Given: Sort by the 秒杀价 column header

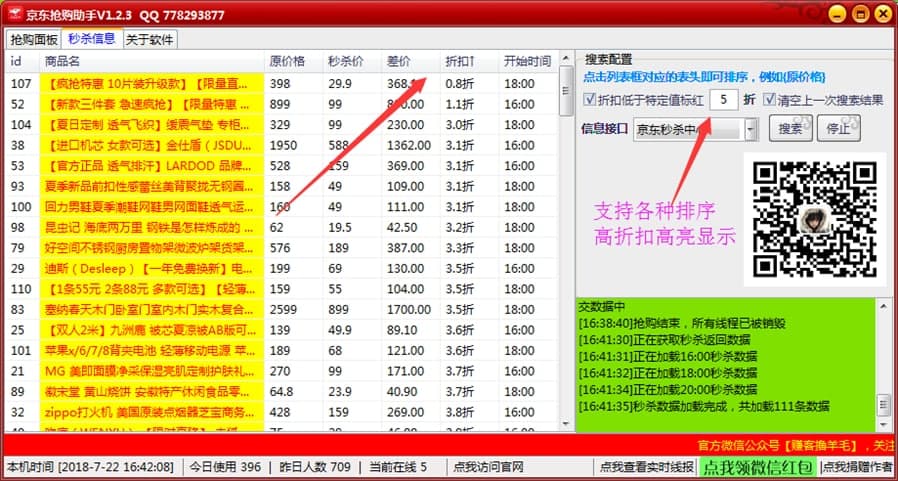Looking at the screenshot, I should [x=352, y=61].
